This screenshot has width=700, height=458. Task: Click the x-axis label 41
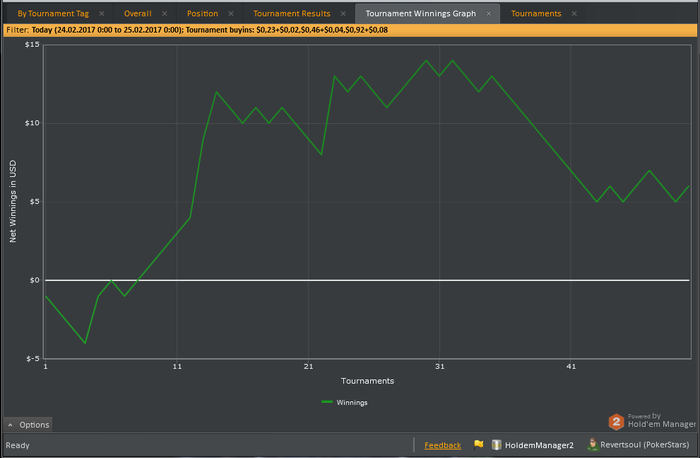[571, 366]
